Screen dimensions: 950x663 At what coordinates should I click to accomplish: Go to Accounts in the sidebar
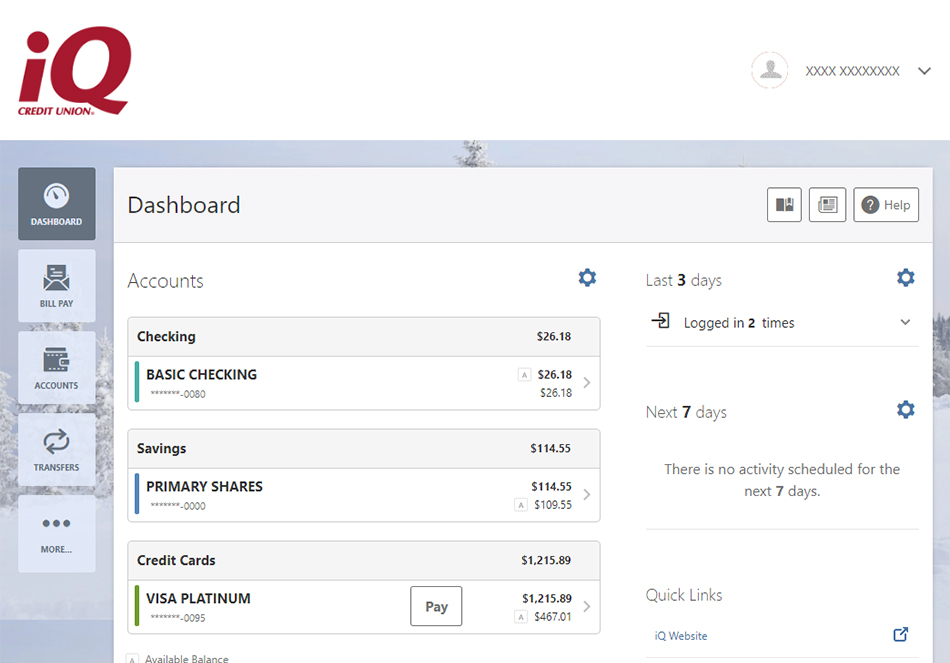pyautogui.click(x=57, y=368)
